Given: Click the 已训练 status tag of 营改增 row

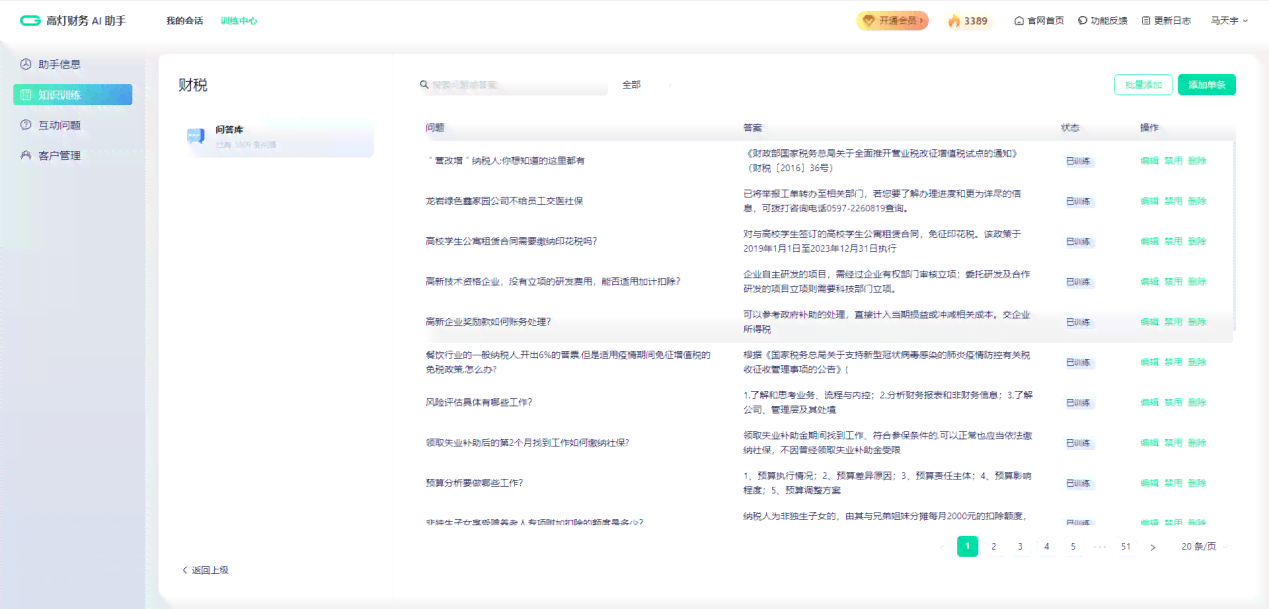Looking at the screenshot, I should click(1078, 160).
